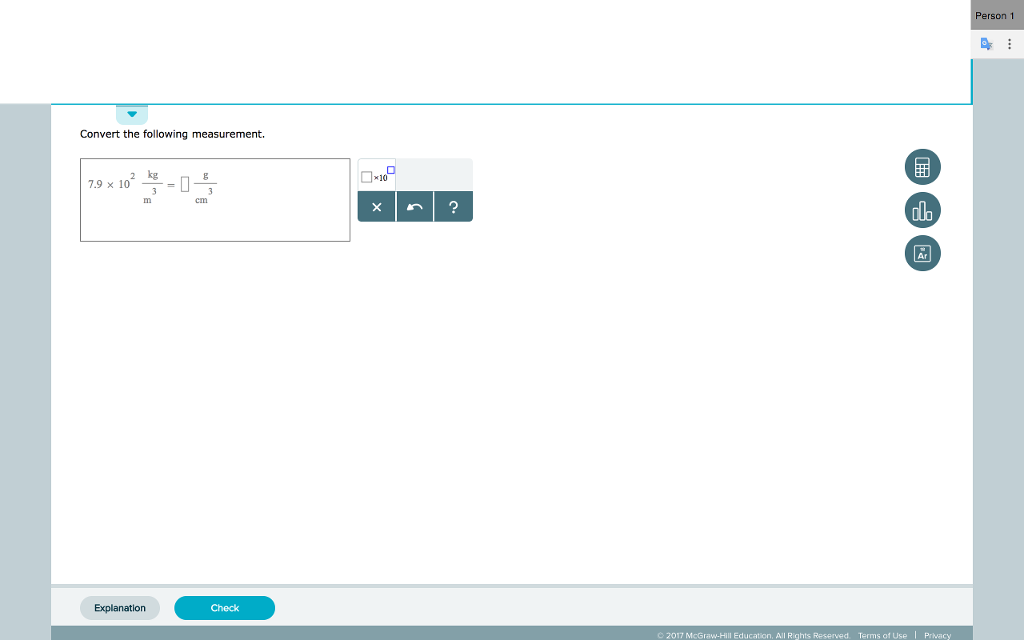Click the coefficient input box before ×10
The width and height of the screenshot is (1024, 640).
[367, 177]
